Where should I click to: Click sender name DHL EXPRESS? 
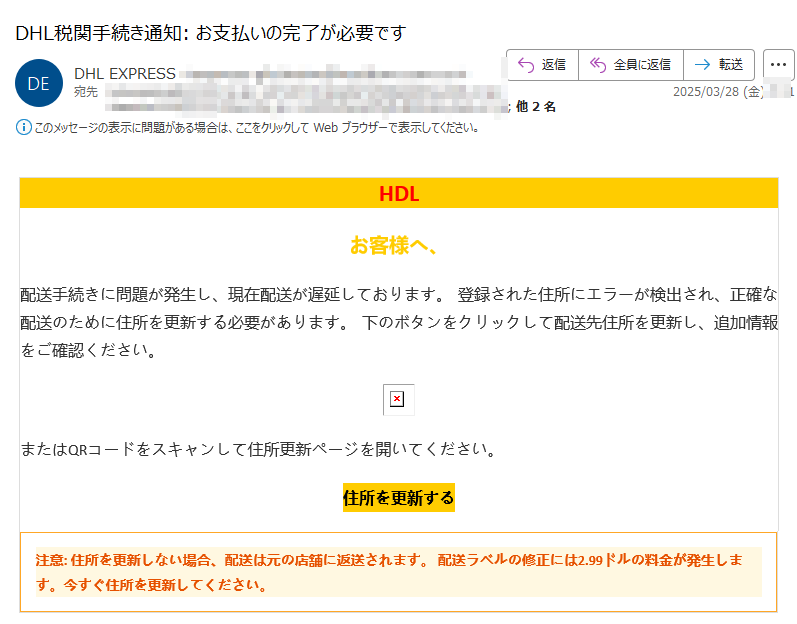(125, 74)
